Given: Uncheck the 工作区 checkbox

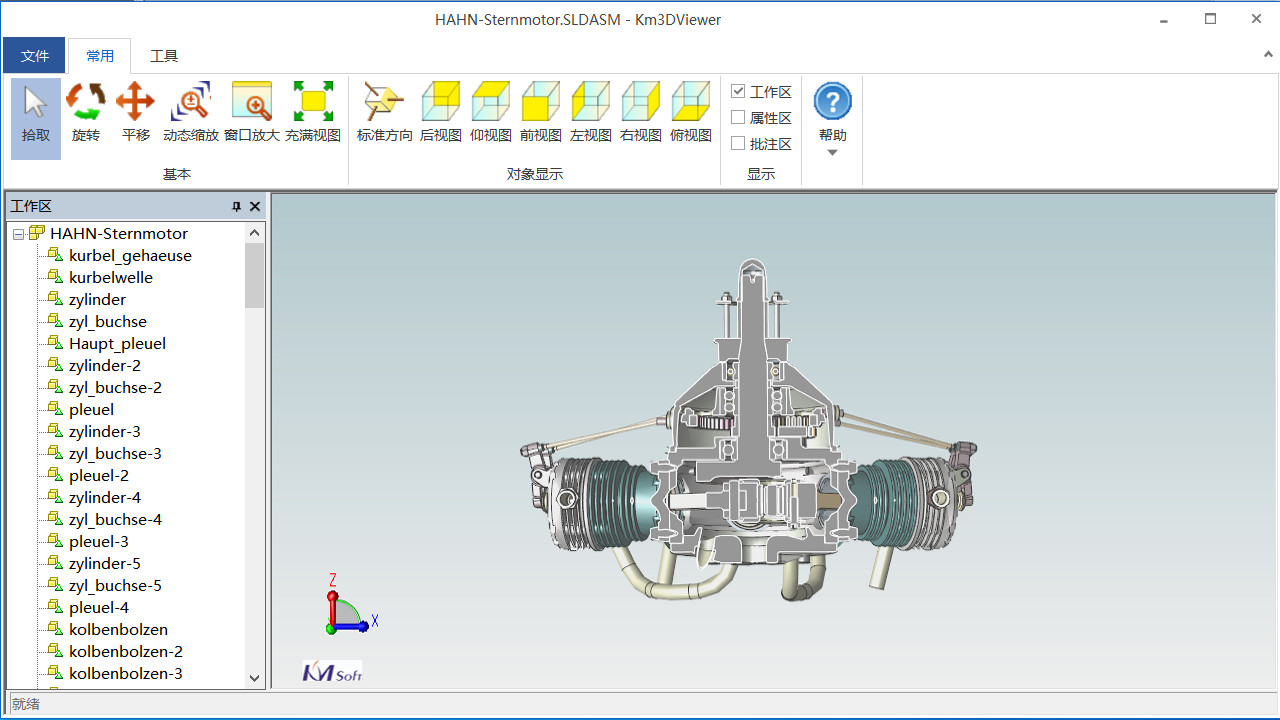Looking at the screenshot, I should (739, 92).
